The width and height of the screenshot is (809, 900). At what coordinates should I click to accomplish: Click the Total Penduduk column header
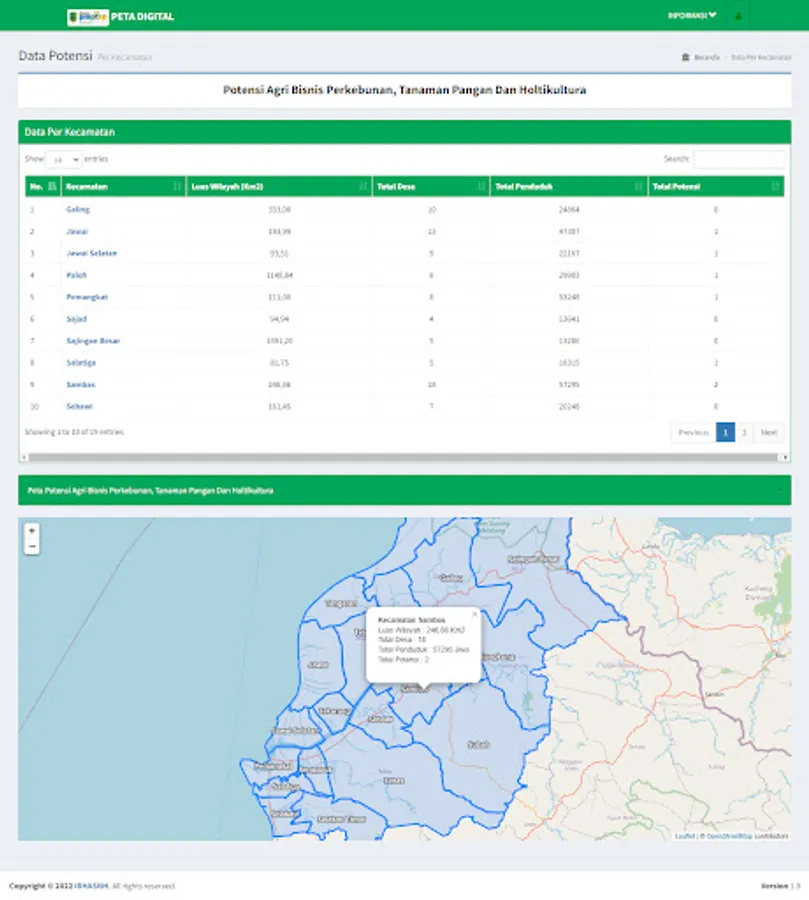tap(568, 186)
